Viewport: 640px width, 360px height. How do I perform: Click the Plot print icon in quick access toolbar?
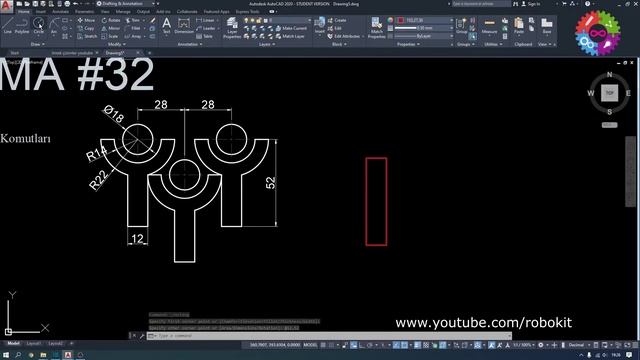point(67,4)
